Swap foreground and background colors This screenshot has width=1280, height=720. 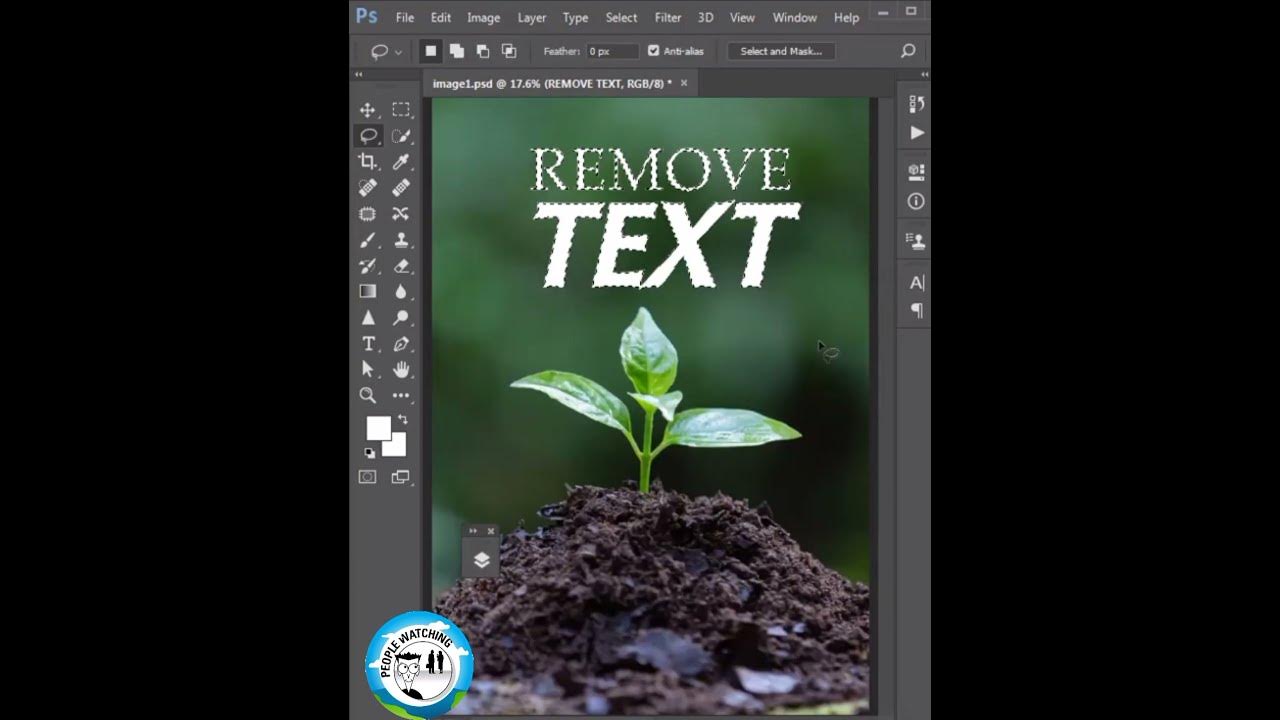point(402,419)
